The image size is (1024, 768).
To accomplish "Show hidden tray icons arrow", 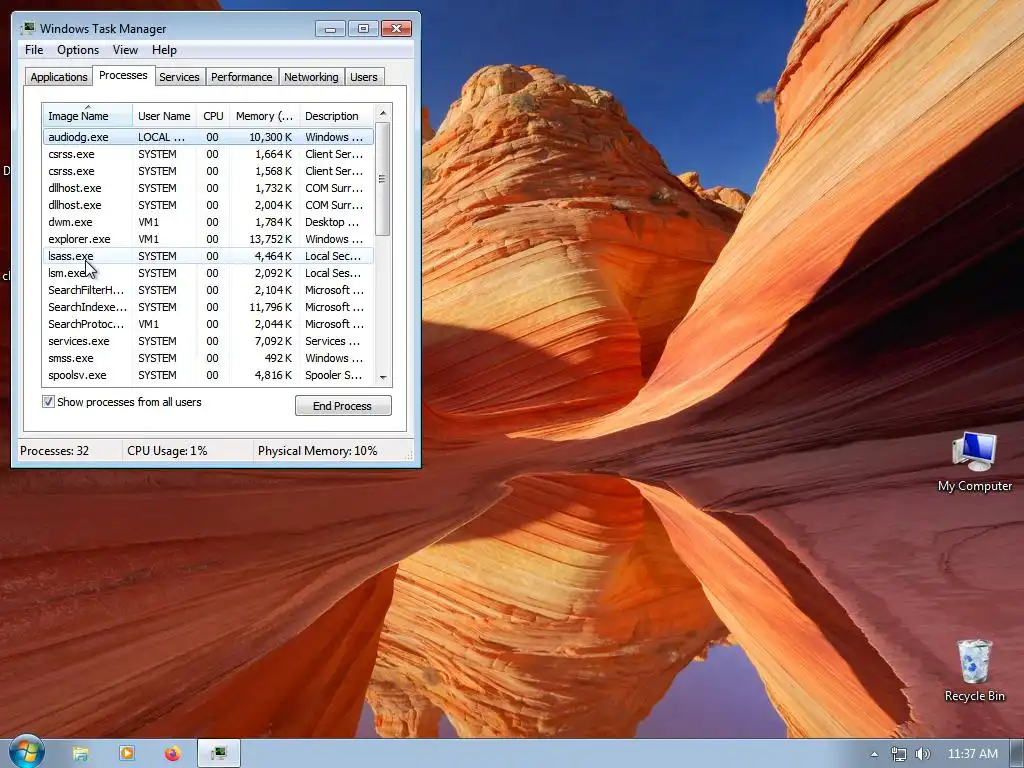I will [x=874, y=754].
